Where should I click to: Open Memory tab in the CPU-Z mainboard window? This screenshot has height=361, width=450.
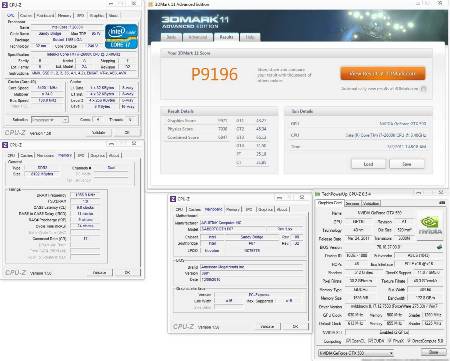[x=233, y=209]
